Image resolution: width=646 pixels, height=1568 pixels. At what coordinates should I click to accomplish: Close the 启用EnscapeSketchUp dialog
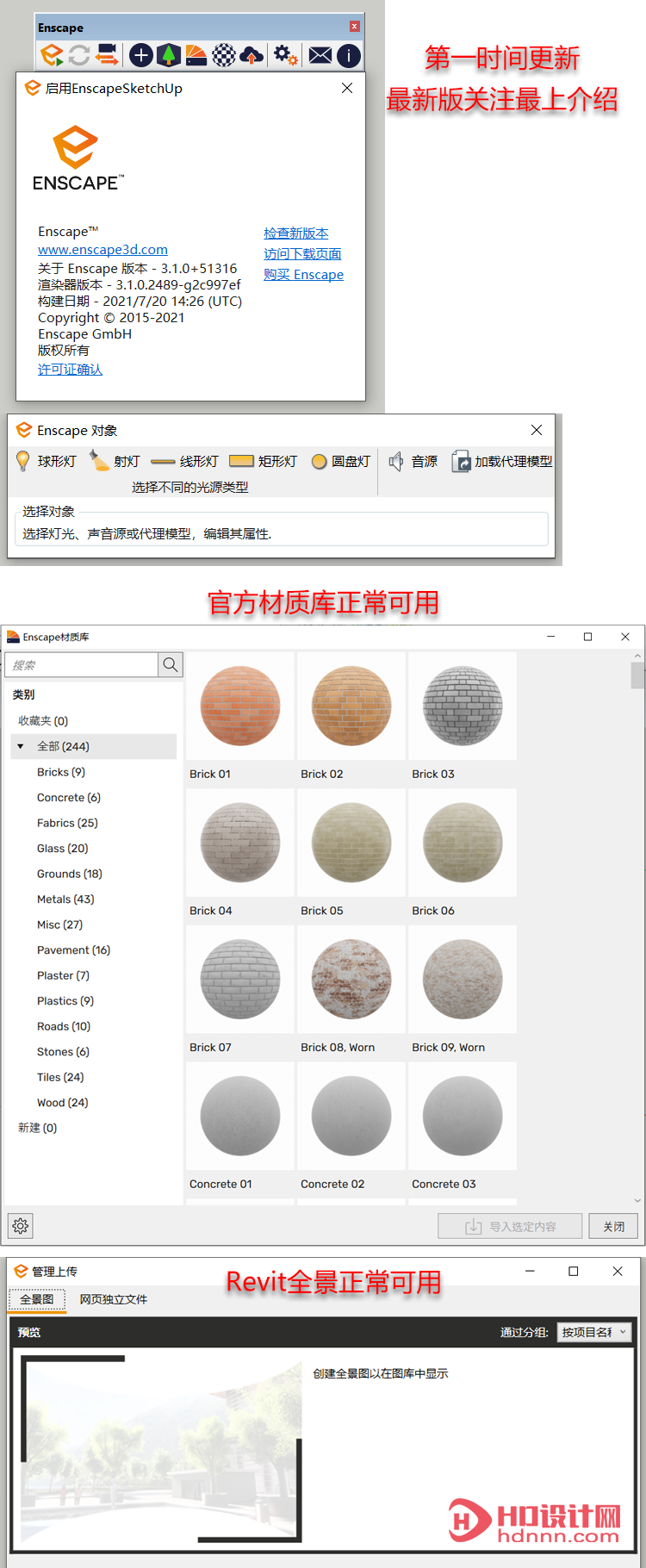[347, 88]
